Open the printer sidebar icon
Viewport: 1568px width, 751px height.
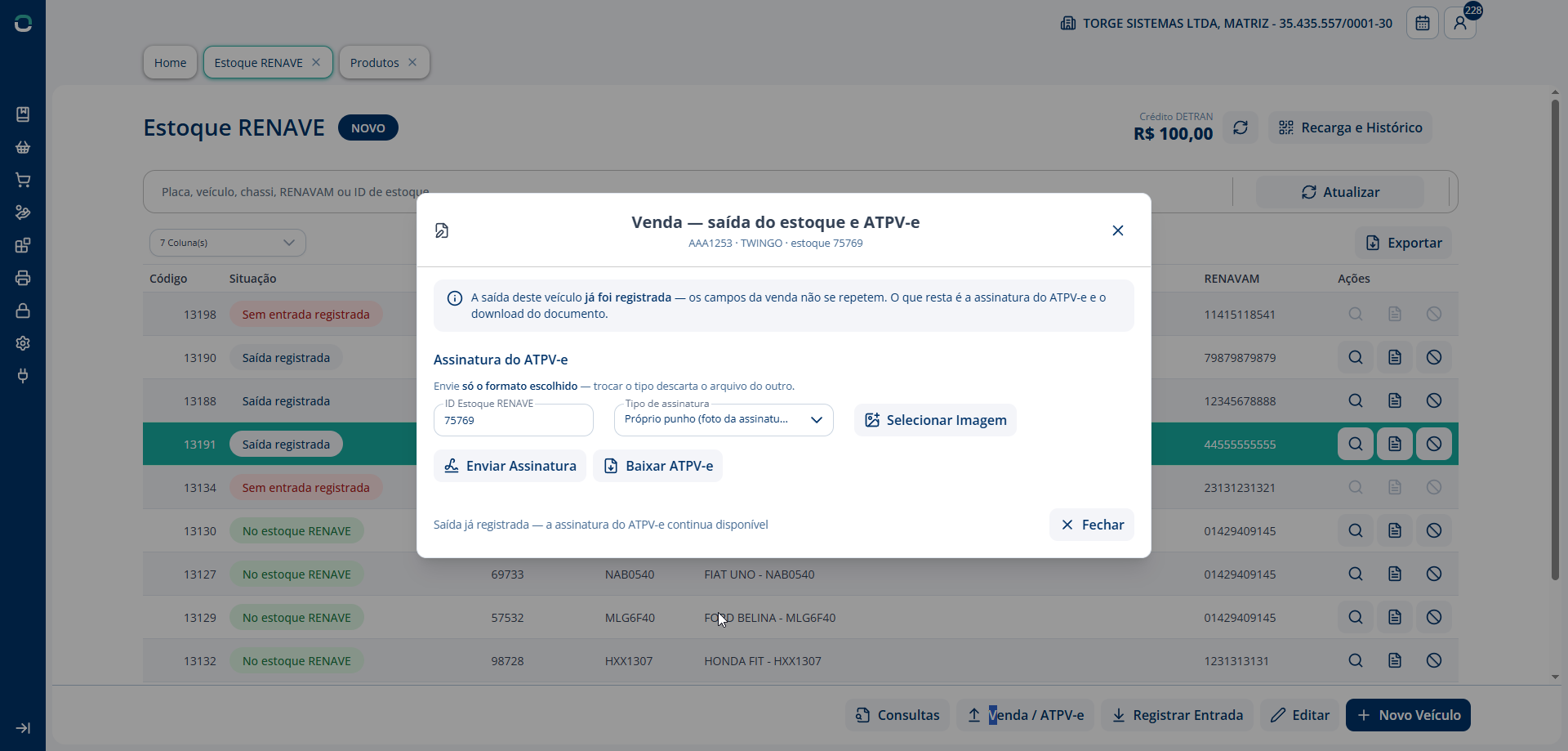point(23,278)
